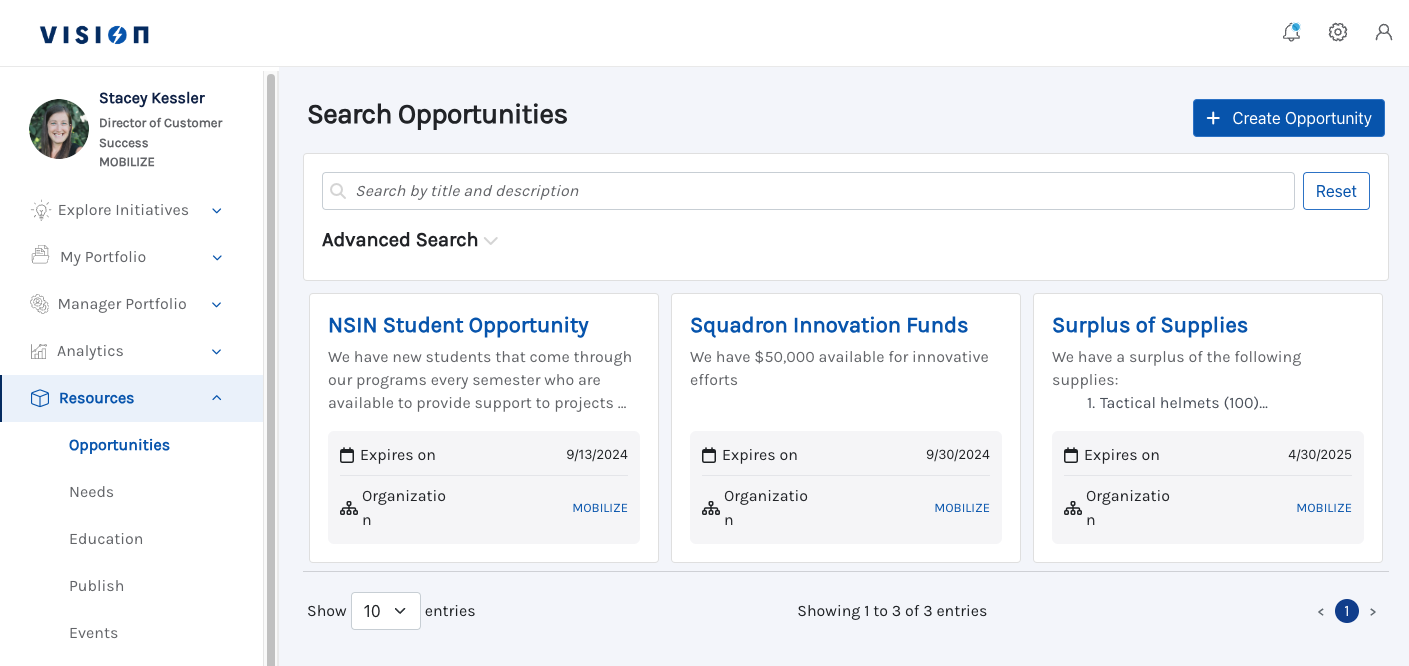
Task: Expand the Explore Initiatives chevron
Action: [217, 211]
